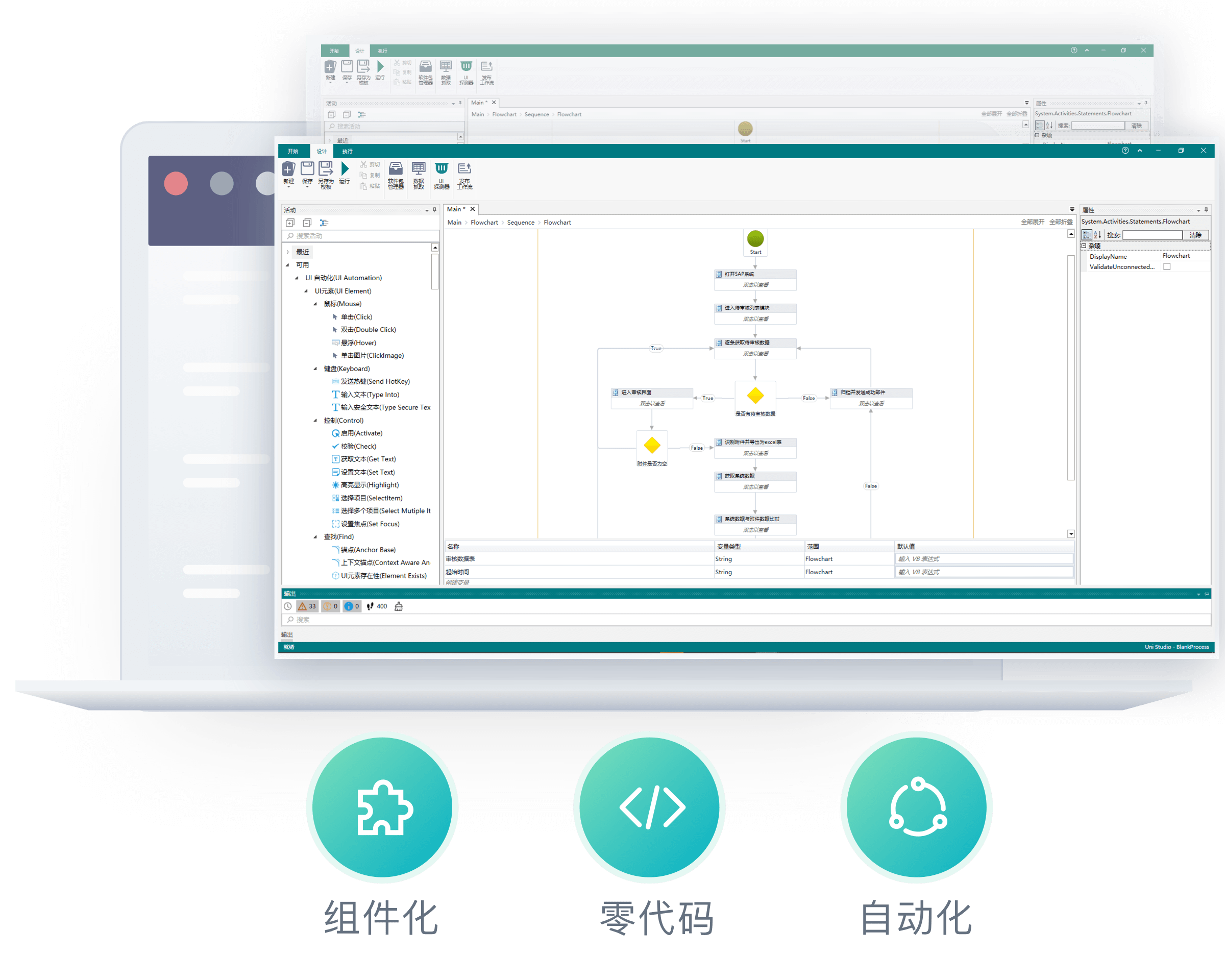Launch the UI 探测器 explorer icon
This screenshot has width=1225, height=980.
442,169
